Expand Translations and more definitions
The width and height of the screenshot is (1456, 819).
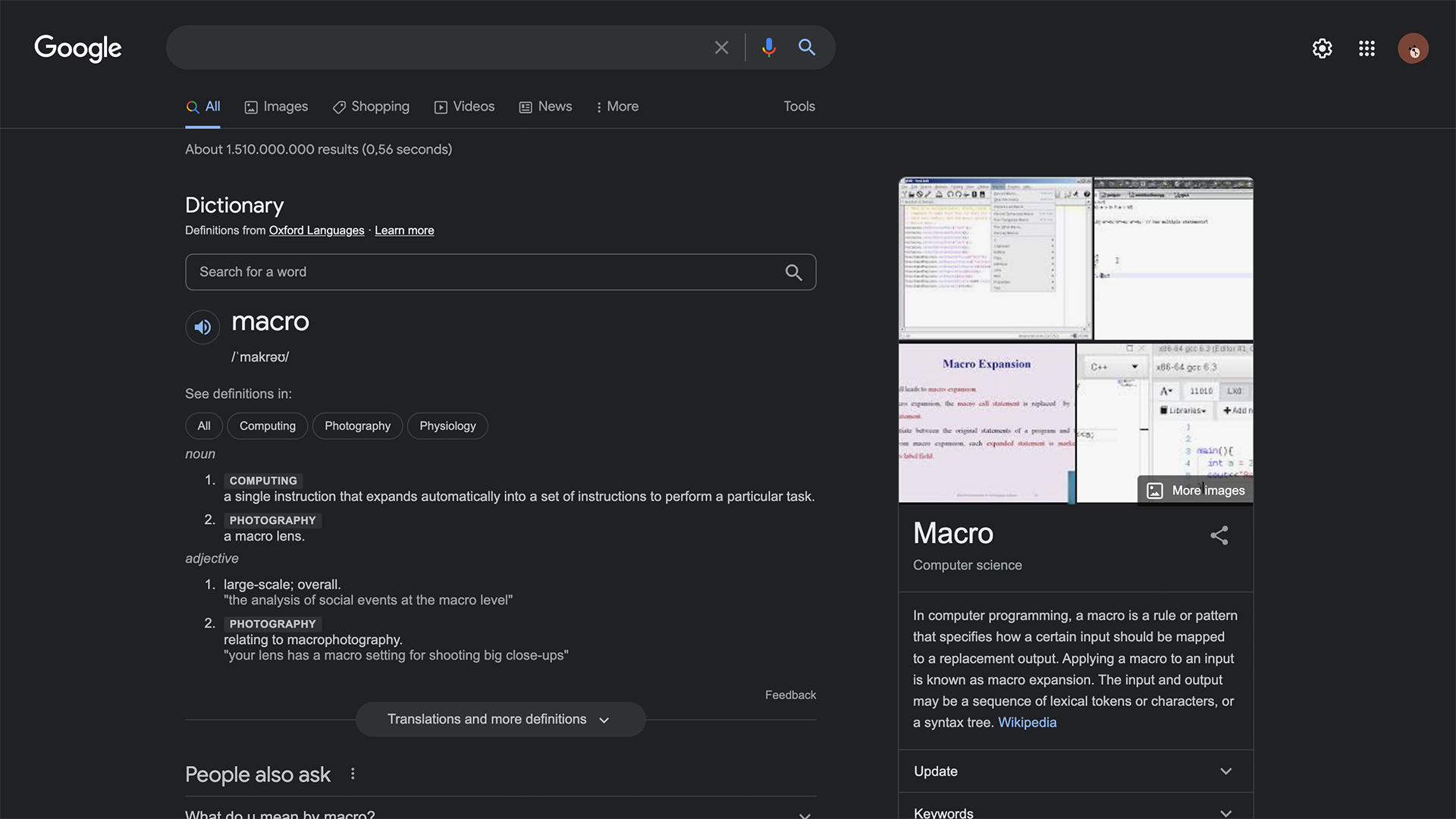pos(500,720)
